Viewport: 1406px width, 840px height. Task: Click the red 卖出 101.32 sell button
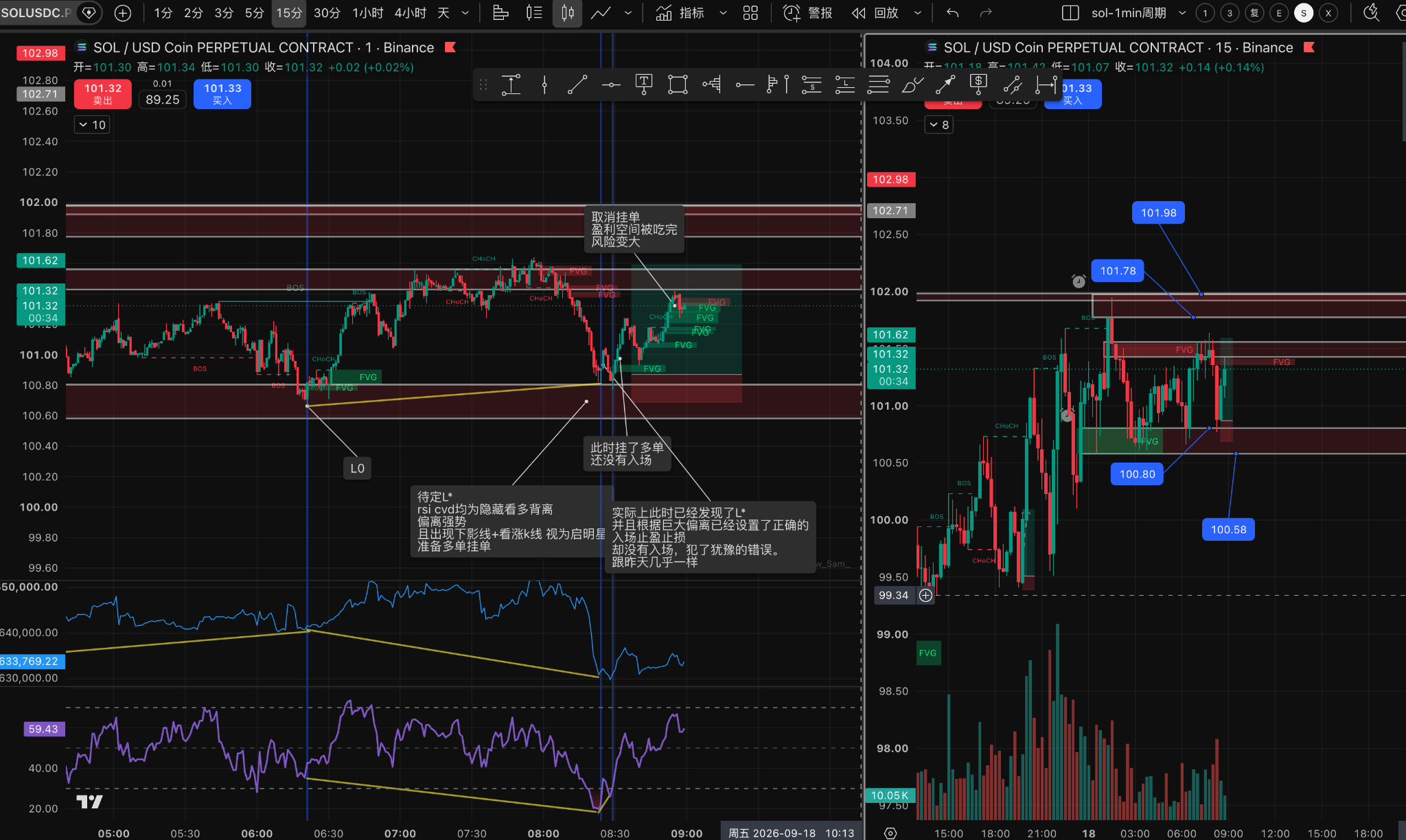tap(103, 94)
